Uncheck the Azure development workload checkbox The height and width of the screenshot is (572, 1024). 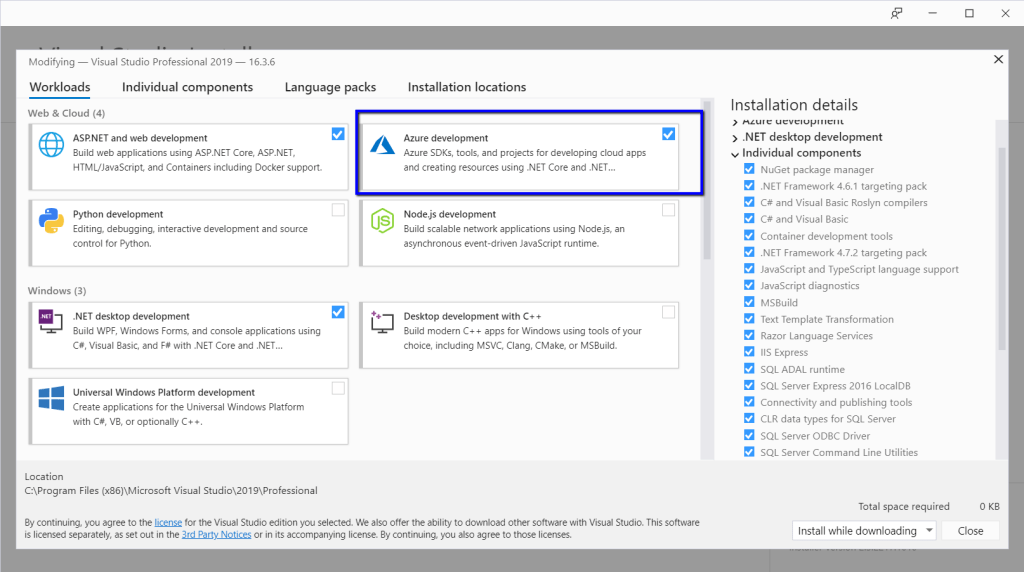pyautogui.click(x=668, y=134)
